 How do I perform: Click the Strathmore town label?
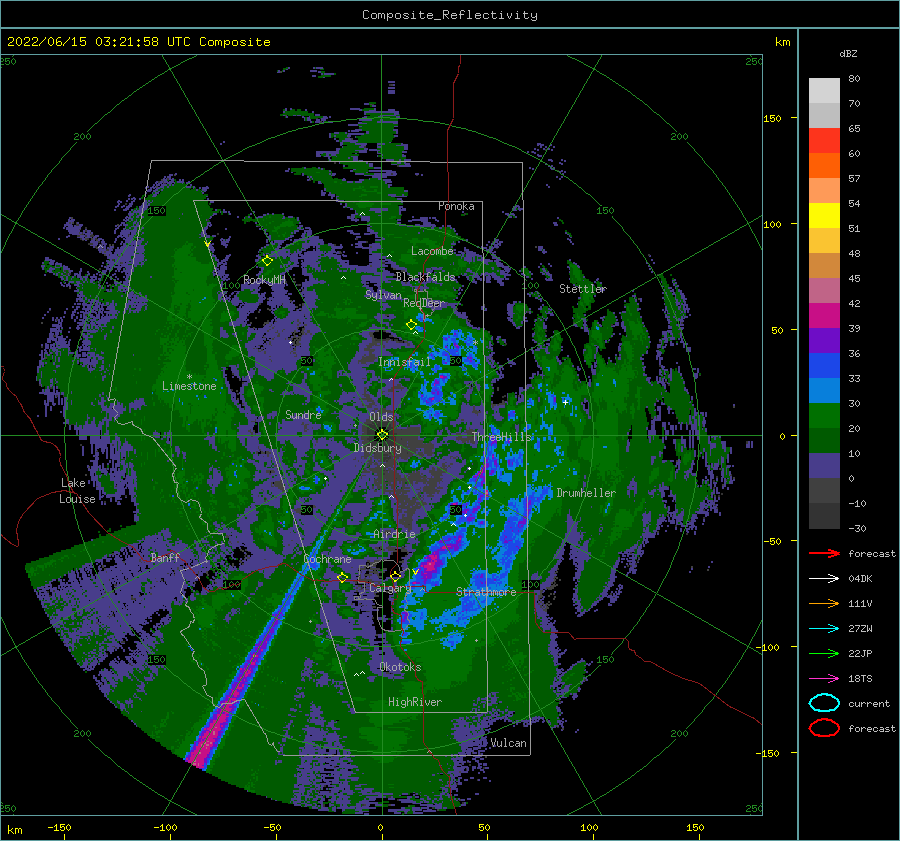click(486, 592)
